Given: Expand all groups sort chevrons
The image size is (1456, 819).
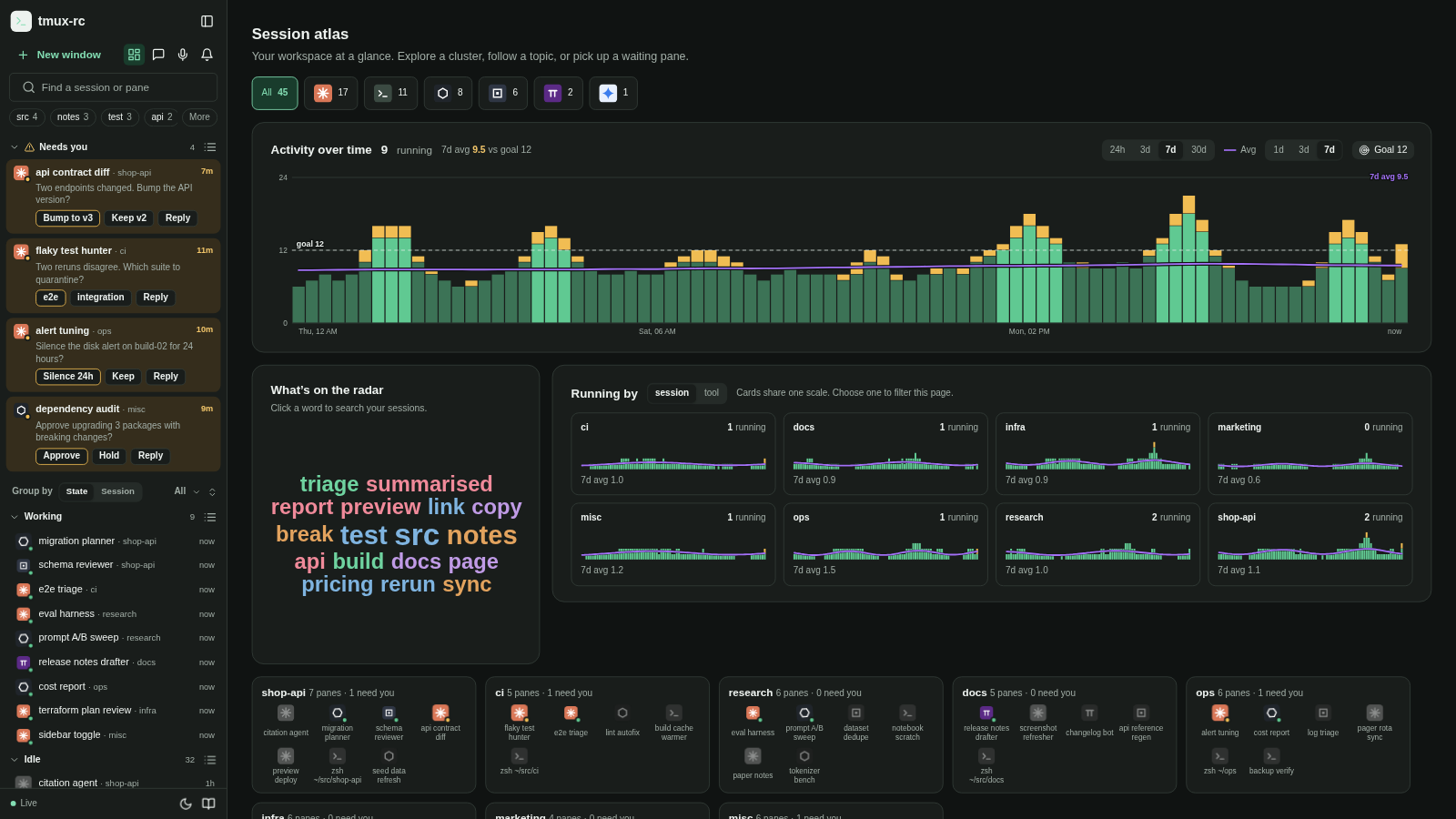Looking at the screenshot, I should click(x=212, y=492).
